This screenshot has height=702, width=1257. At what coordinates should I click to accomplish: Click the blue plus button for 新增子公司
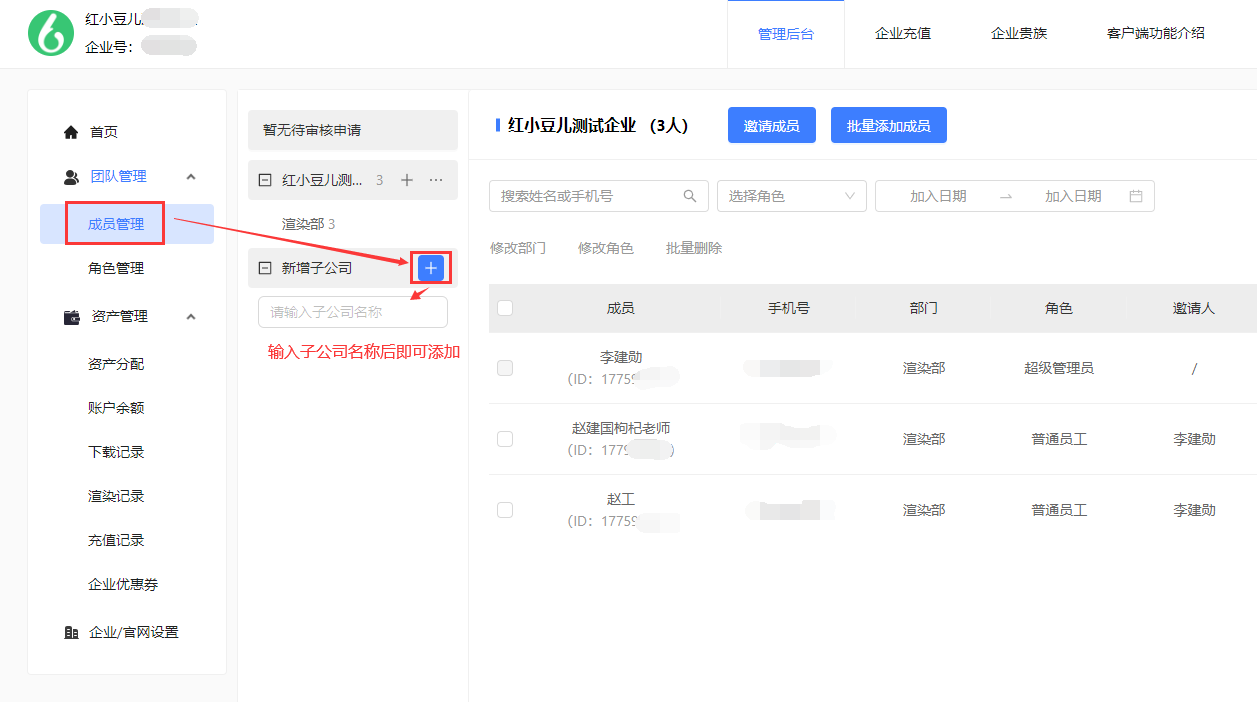[x=431, y=268]
